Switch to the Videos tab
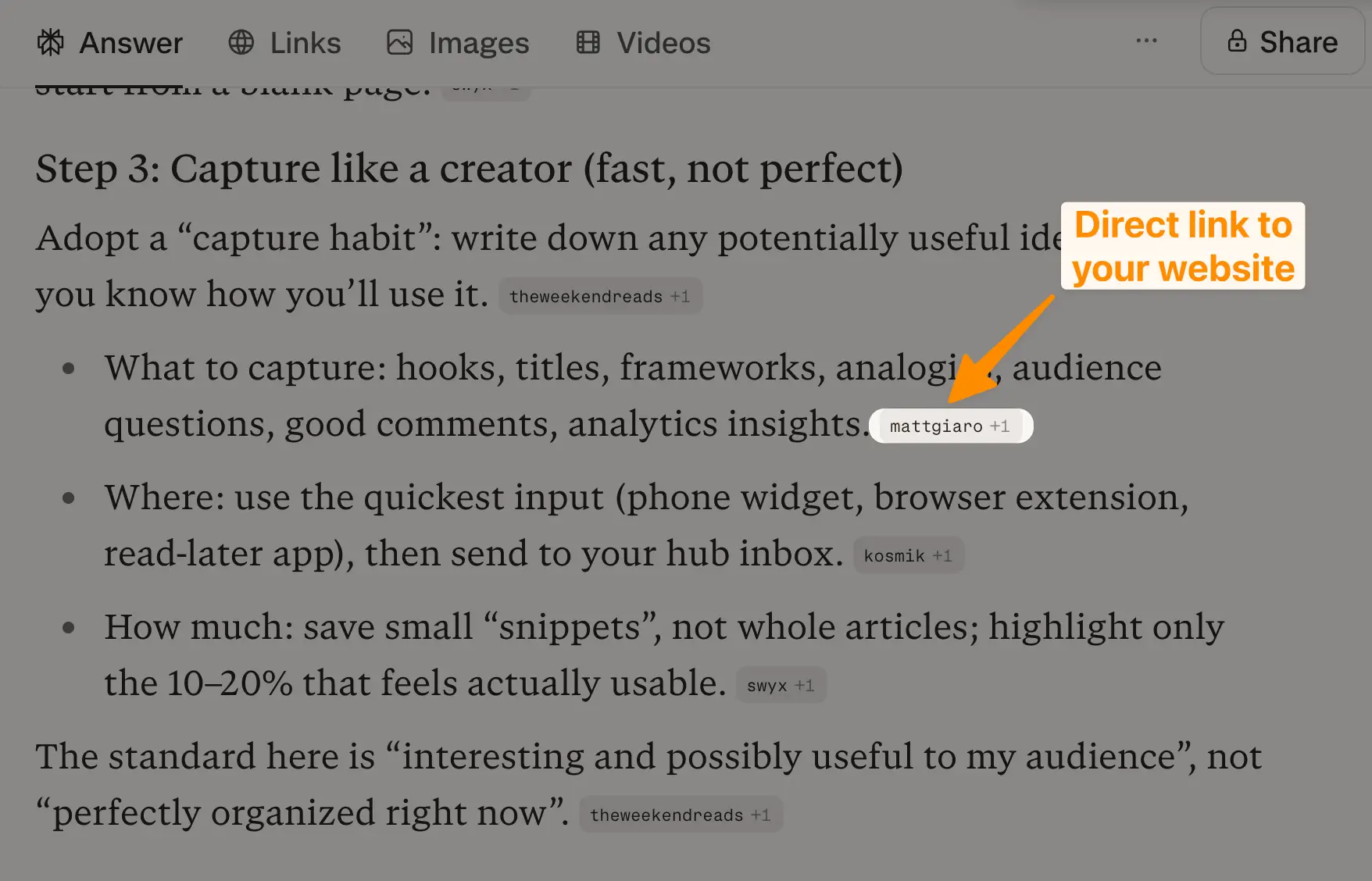Screen dimensions: 1372x881 tap(663, 43)
